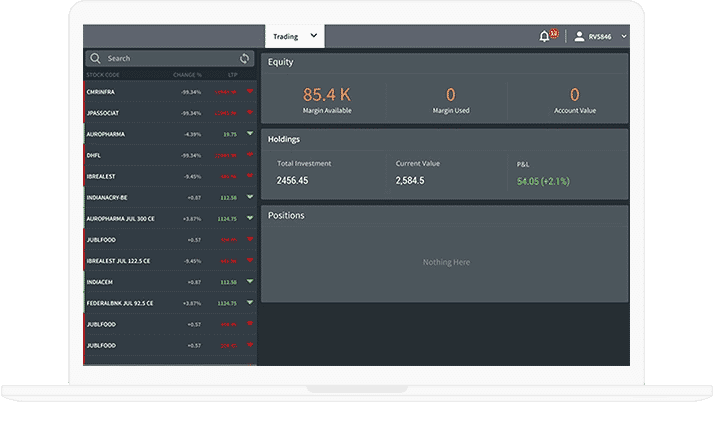Select the JPASSOCIAT stock row
The height and width of the screenshot is (430, 715).
(x=109, y=112)
